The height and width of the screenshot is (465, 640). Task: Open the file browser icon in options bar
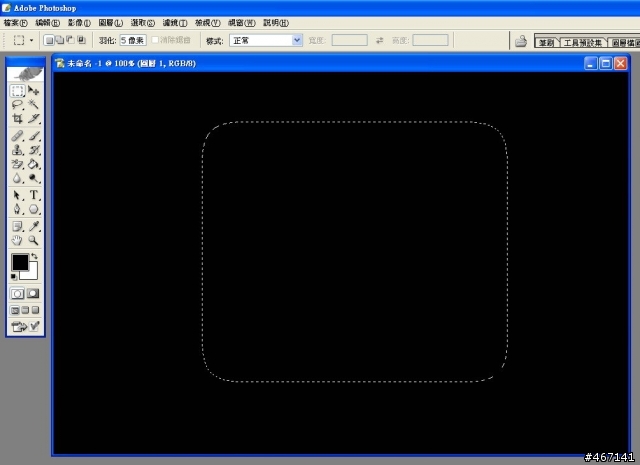tap(521, 41)
